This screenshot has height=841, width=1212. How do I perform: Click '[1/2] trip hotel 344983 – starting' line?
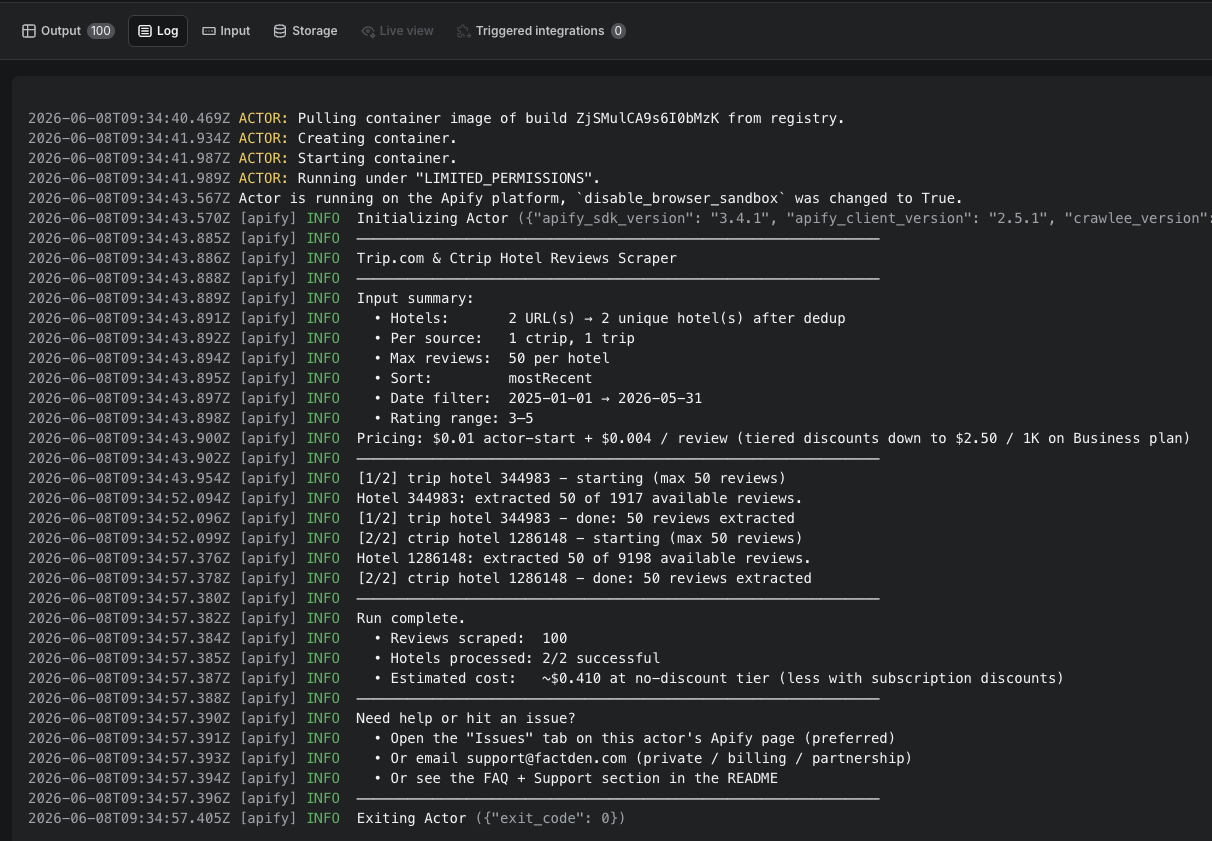[x=407, y=478]
